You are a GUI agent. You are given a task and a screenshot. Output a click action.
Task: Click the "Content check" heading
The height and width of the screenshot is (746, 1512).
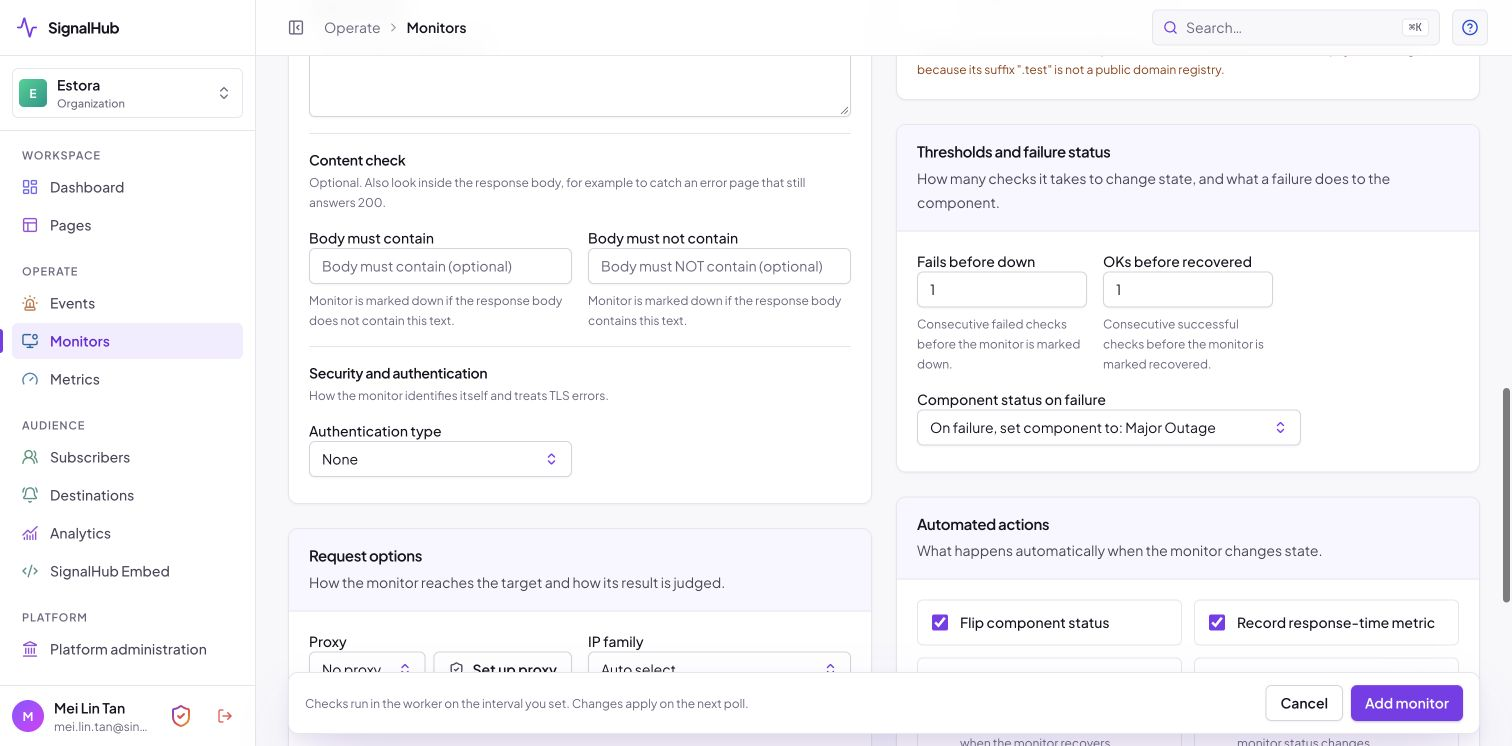coord(357,160)
